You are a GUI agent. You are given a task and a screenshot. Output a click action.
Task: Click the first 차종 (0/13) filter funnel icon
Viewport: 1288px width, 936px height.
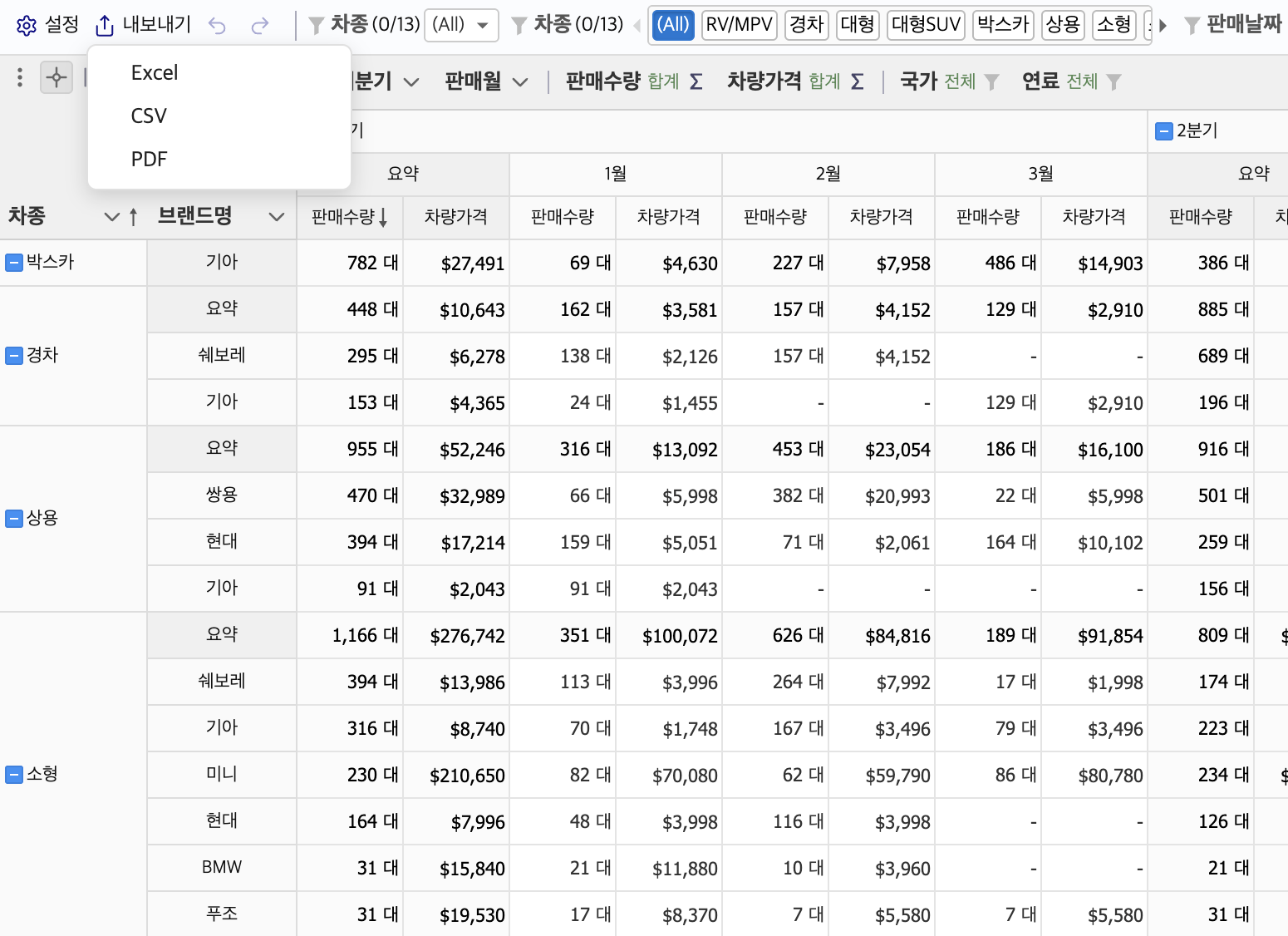[317, 26]
